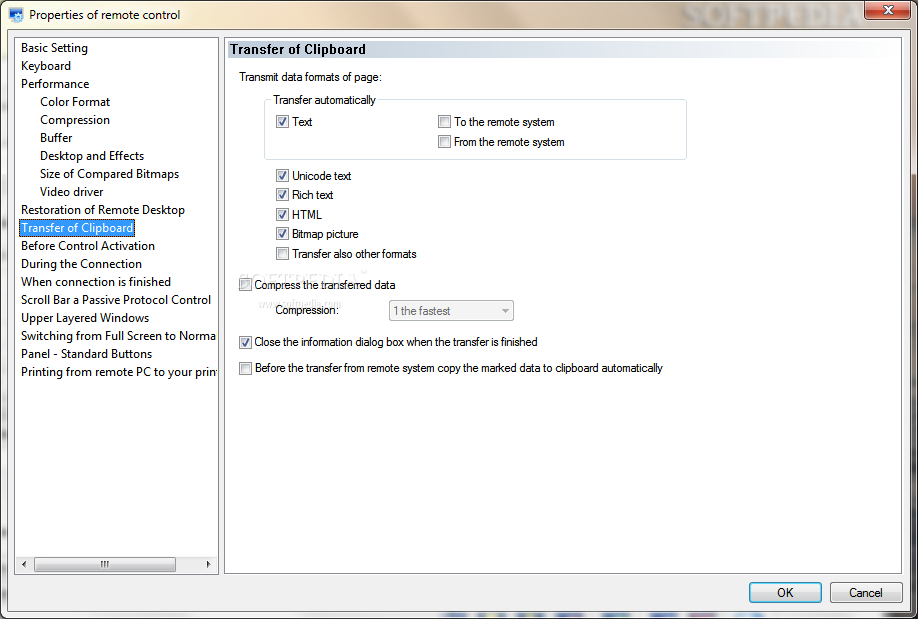Open the Video driver subitem

[x=71, y=192]
